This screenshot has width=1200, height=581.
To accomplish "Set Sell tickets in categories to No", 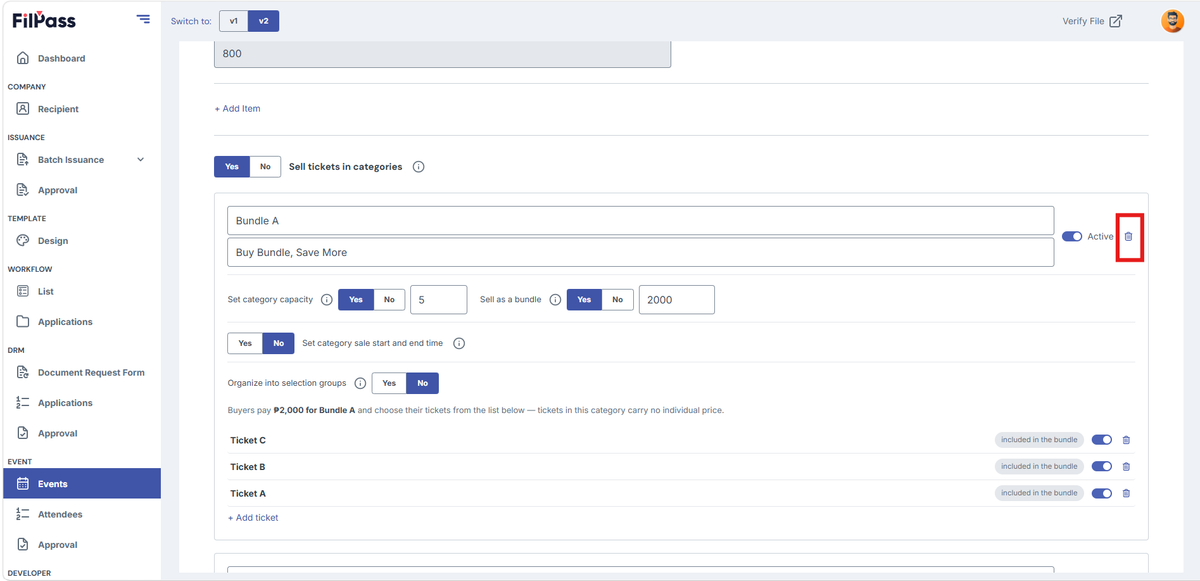I will click(x=265, y=167).
